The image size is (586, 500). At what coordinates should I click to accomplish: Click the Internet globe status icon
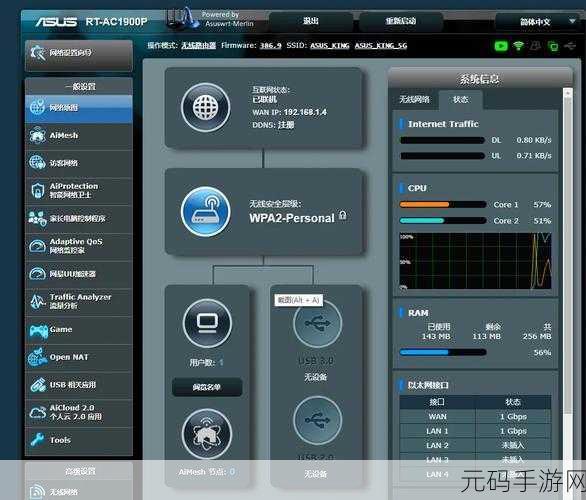(205, 108)
